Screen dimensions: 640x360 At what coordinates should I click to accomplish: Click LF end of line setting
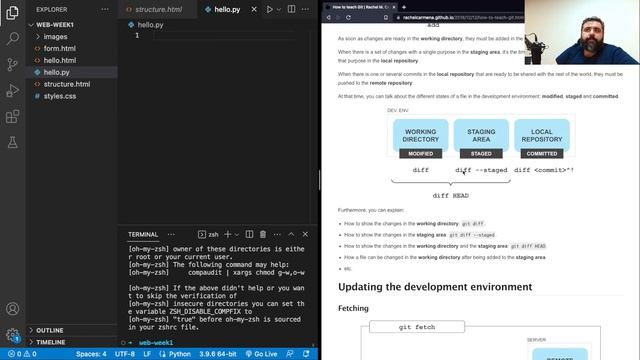click(147, 354)
